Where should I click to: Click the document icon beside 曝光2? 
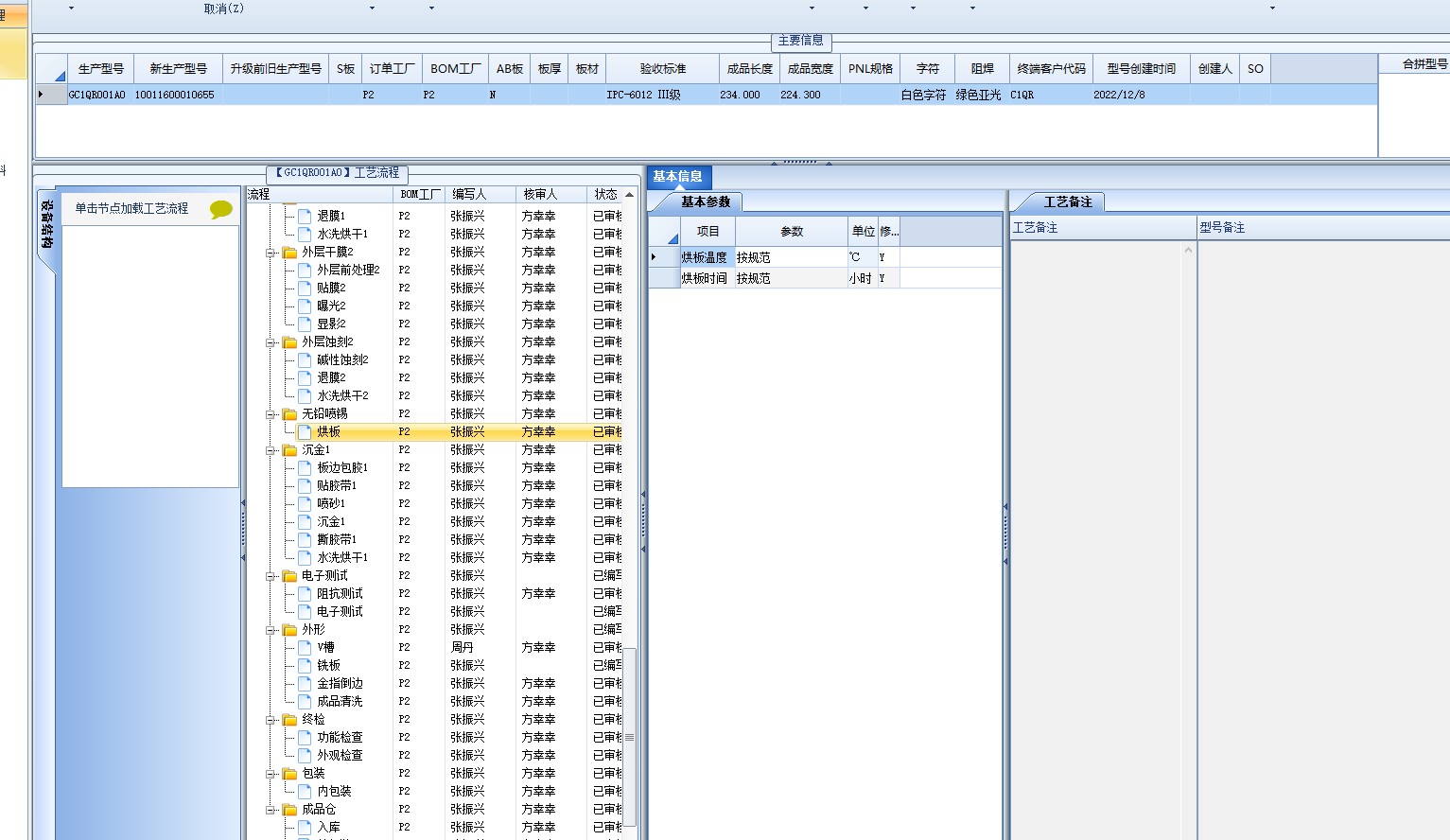(305, 306)
